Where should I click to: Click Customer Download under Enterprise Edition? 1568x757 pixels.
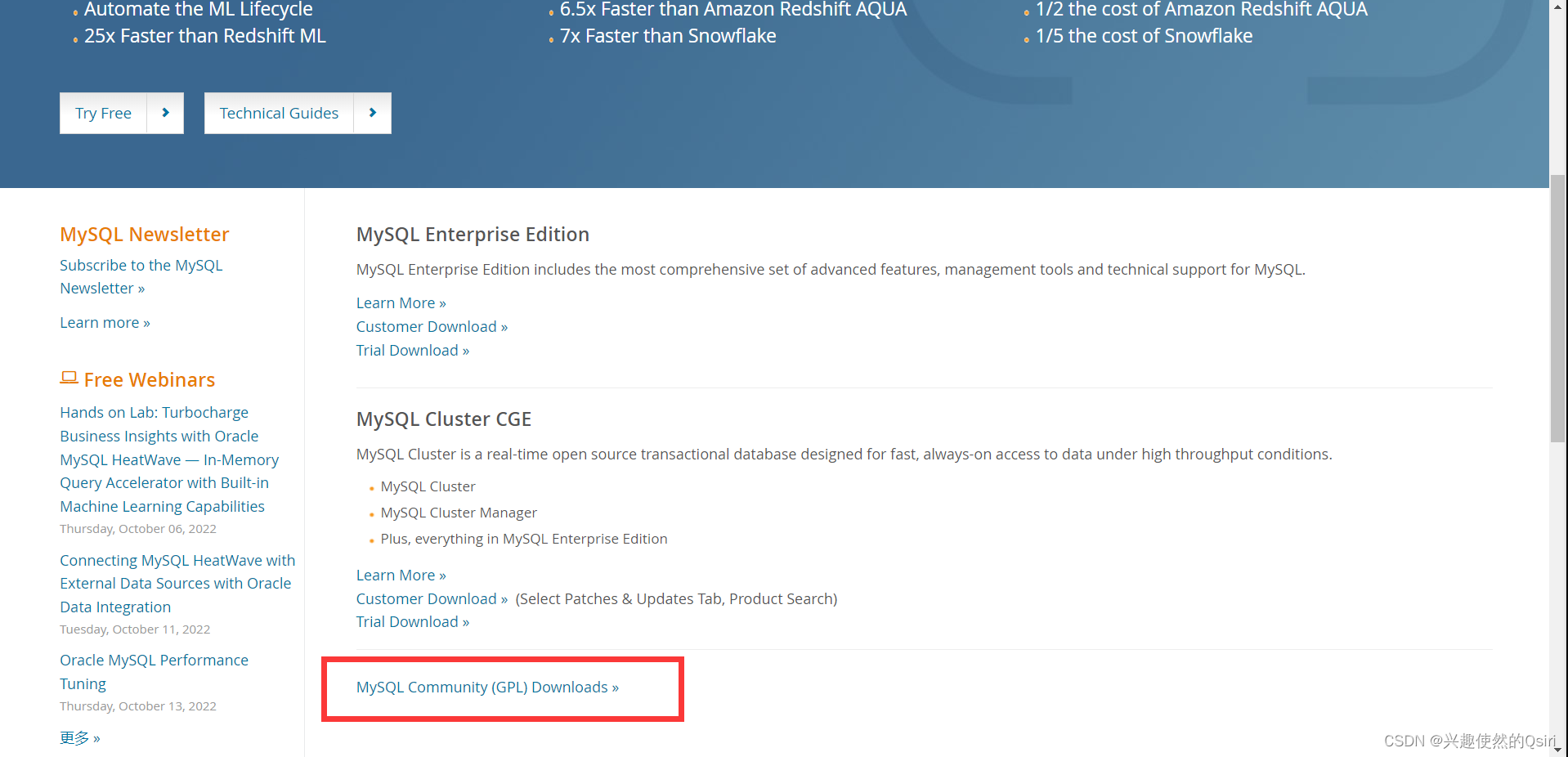432,326
